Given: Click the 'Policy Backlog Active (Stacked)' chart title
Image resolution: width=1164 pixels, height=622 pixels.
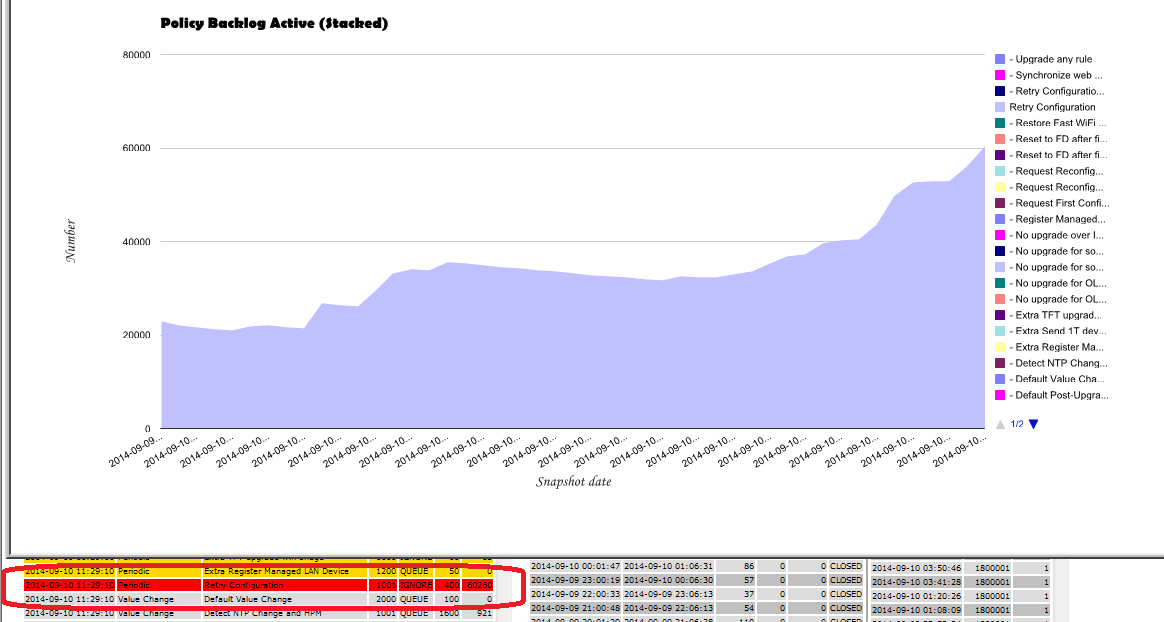Looking at the screenshot, I should 274,23.
